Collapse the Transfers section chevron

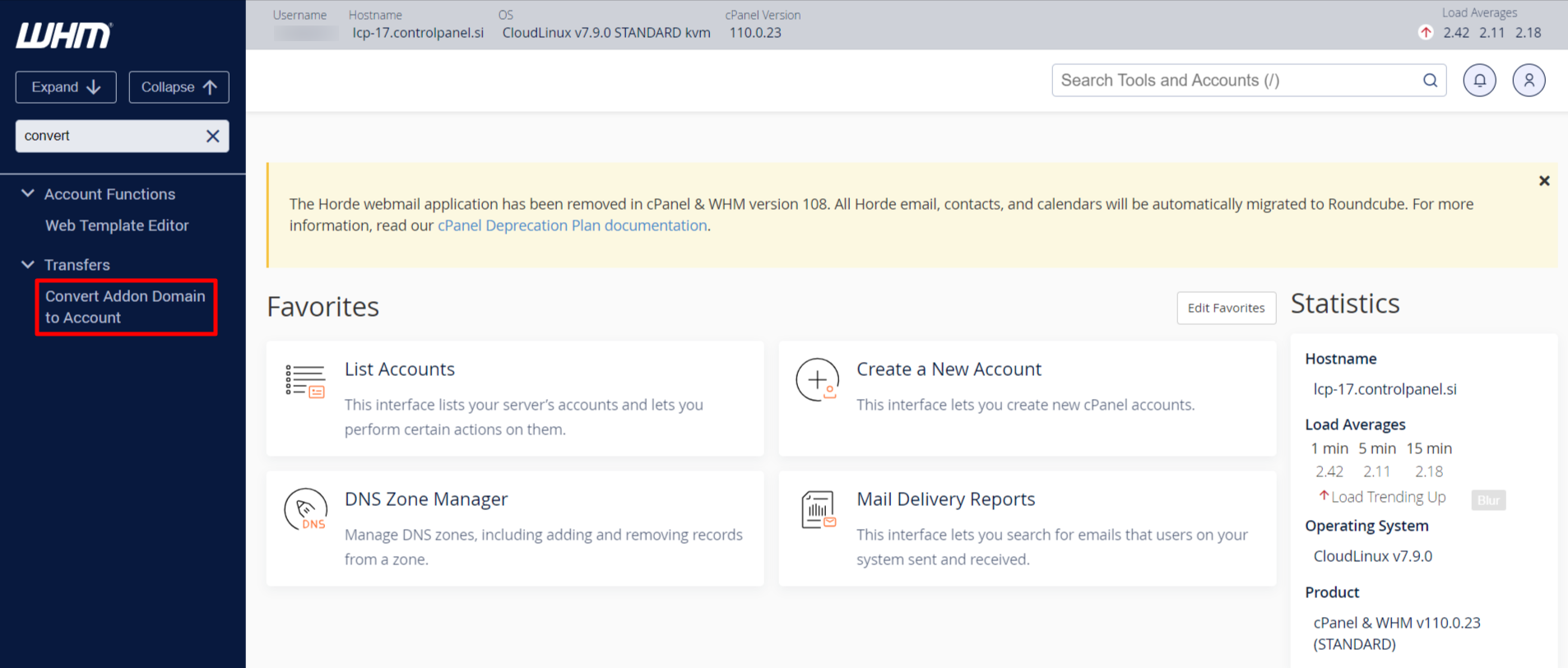(27, 264)
